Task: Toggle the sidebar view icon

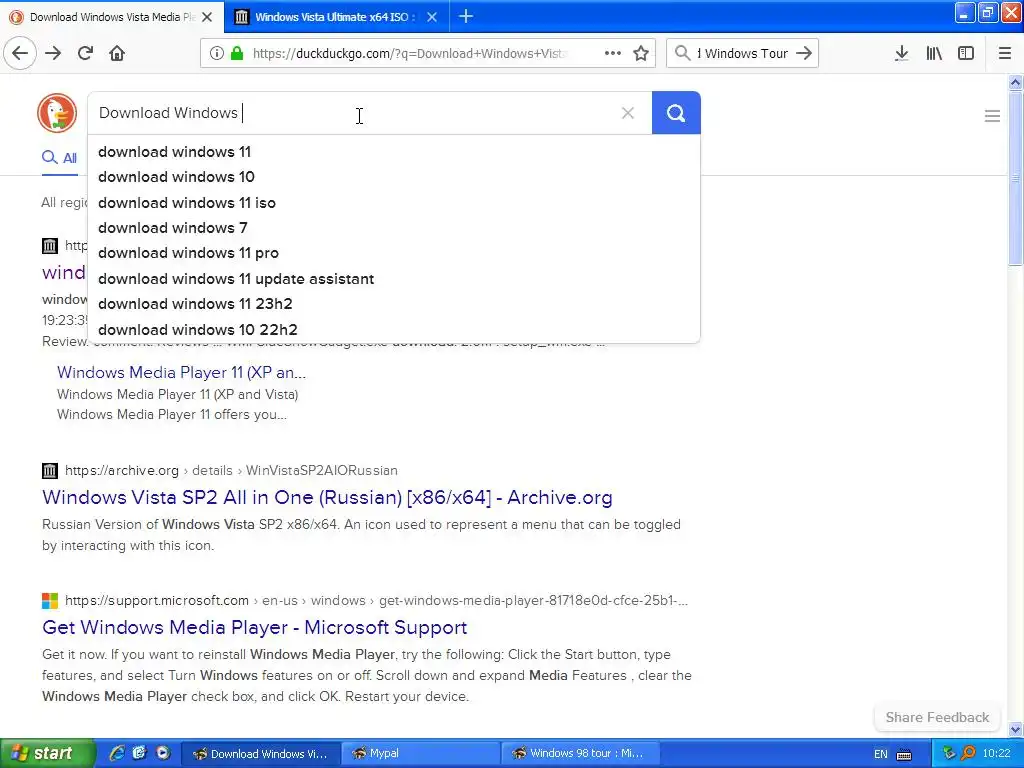Action: 966,53
